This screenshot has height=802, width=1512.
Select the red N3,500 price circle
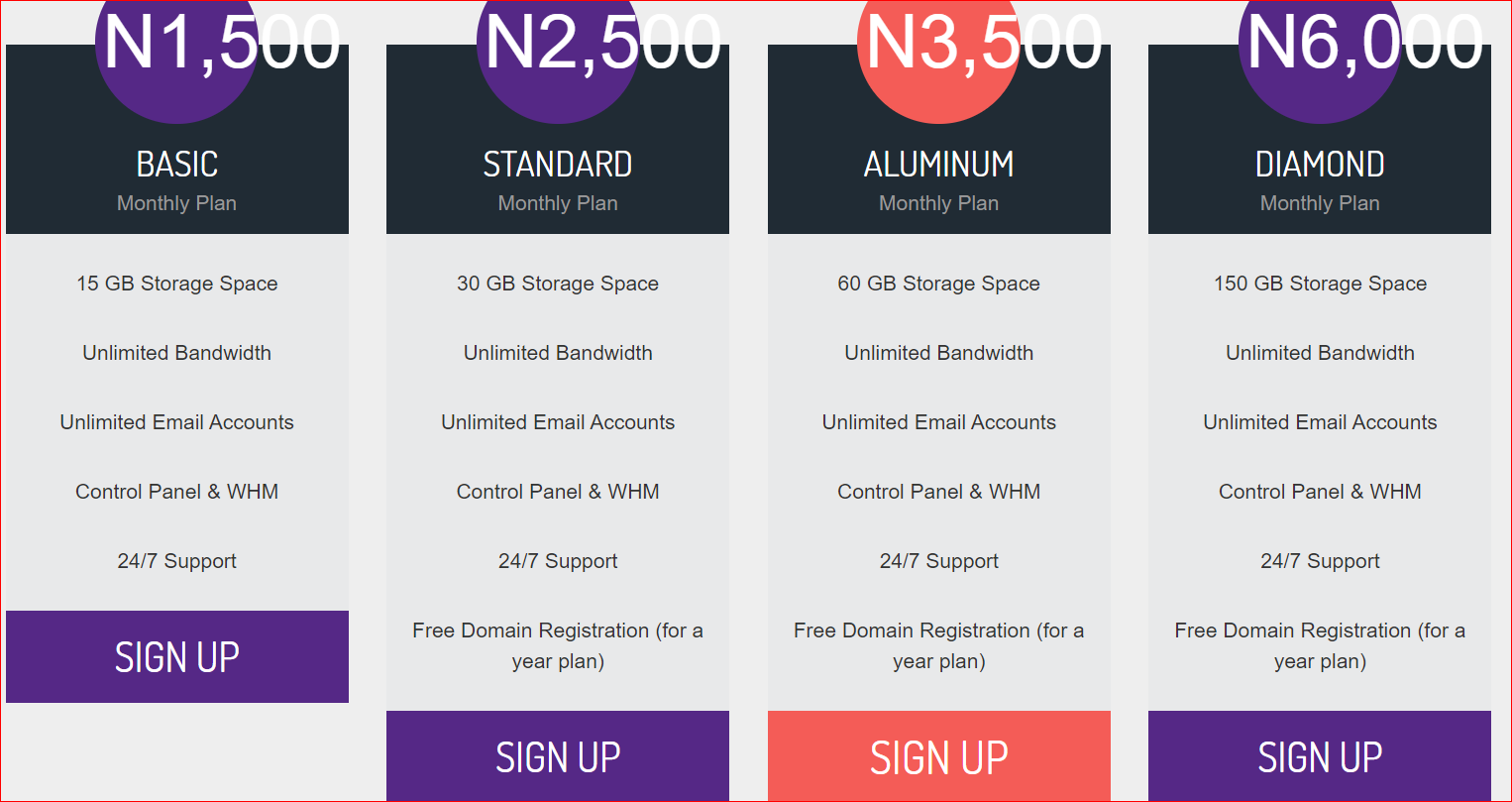point(938,45)
